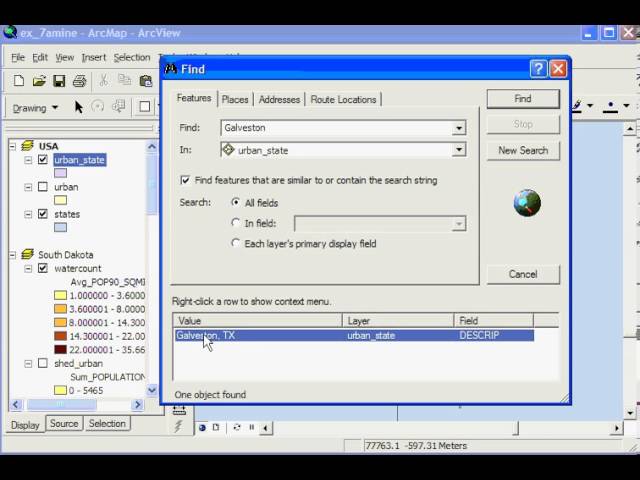Switch to Source tab in table of contents

pos(64,424)
